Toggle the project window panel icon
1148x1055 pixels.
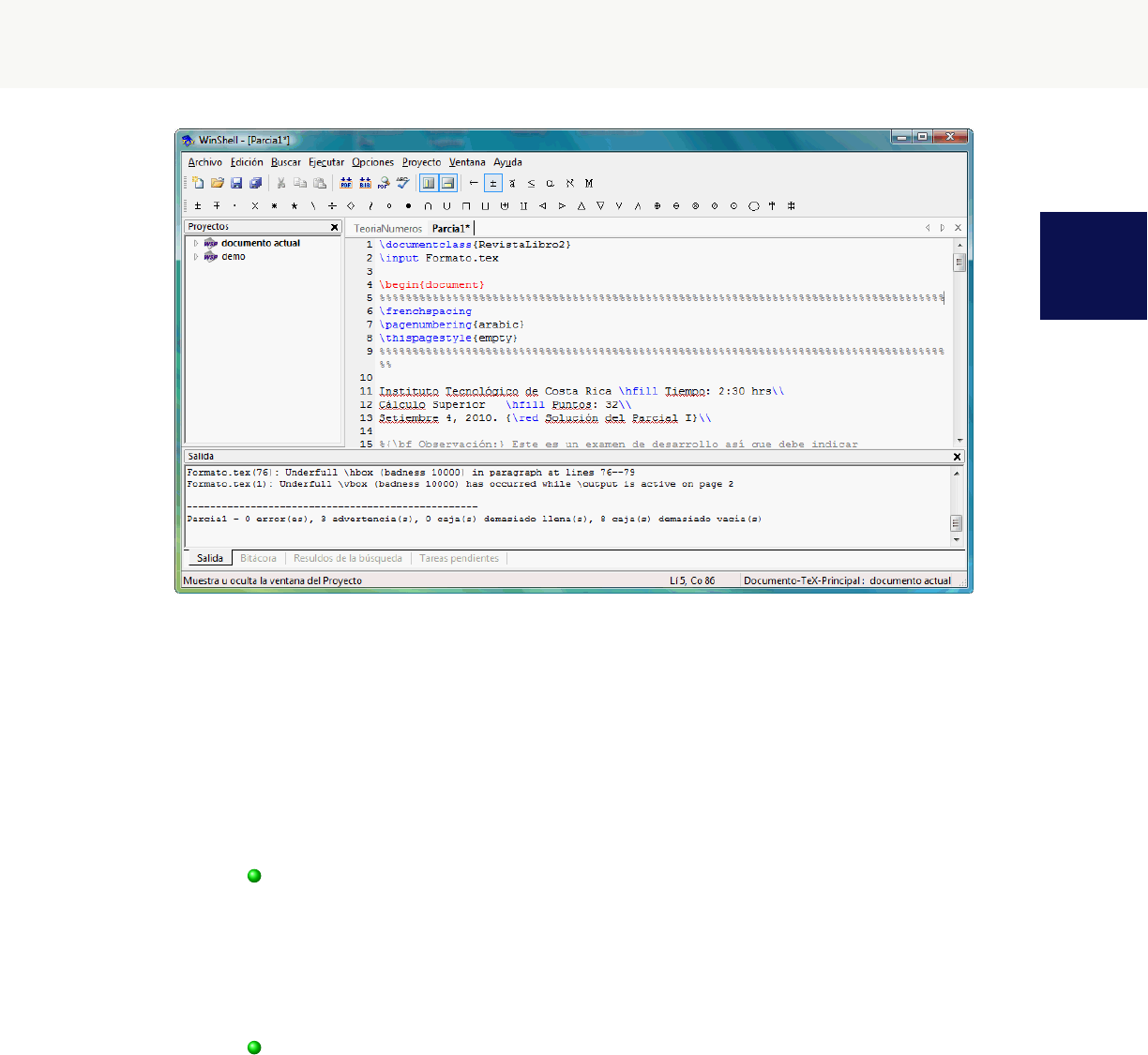tap(429, 183)
